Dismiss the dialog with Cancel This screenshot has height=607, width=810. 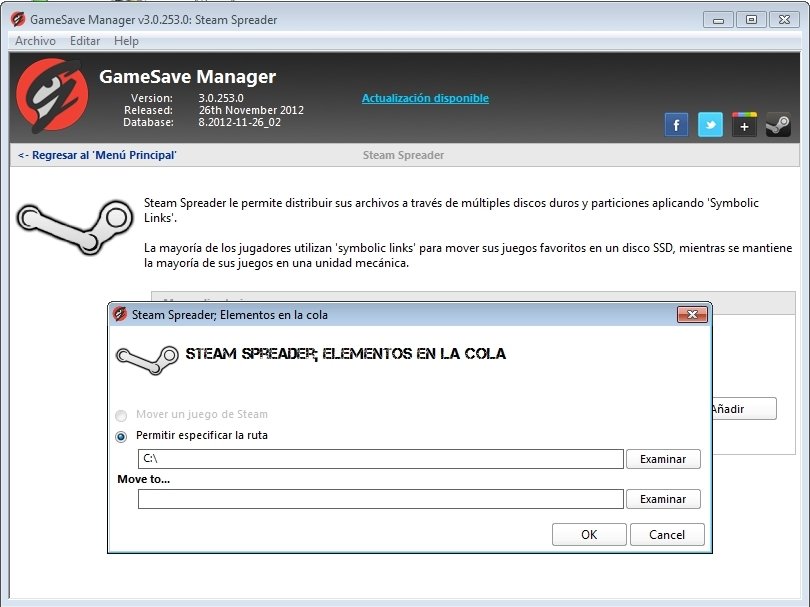tap(667, 534)
